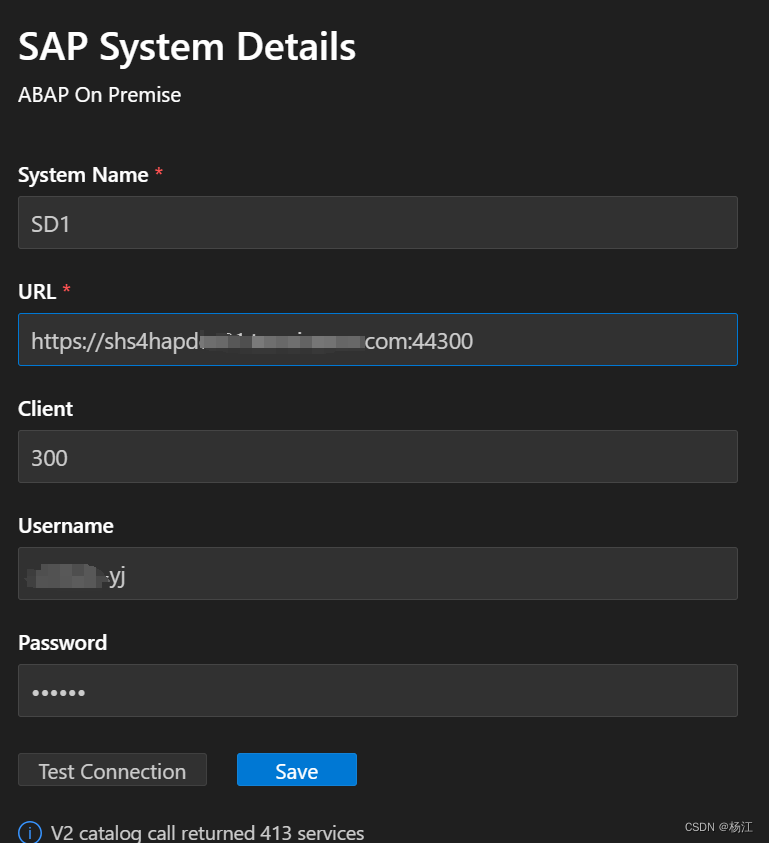Viewport: 769px width, 843px height.
Task: Click the info icon next to catalog message
Action: (x=29, y=831)
